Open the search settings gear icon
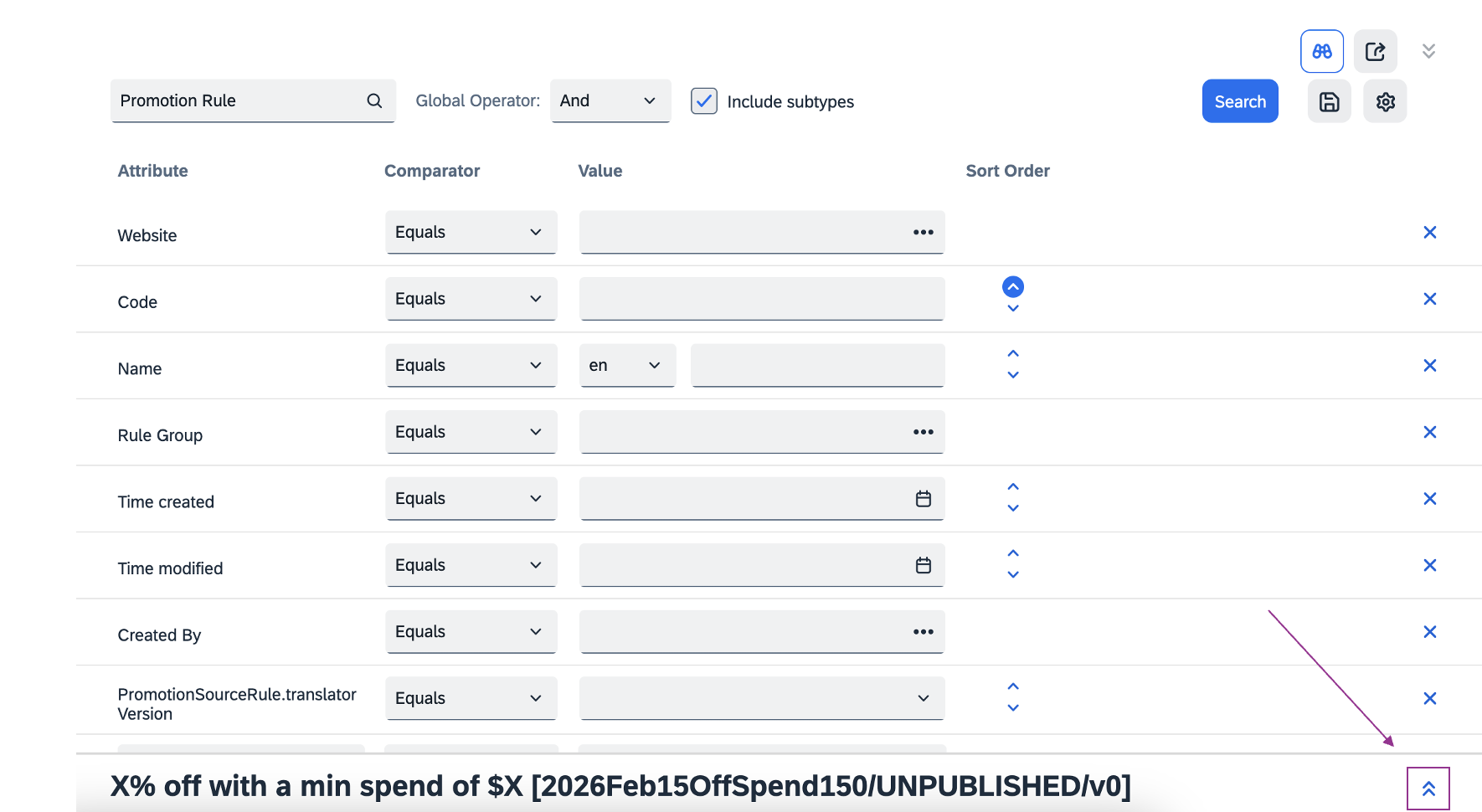The image size is (1482, 812). coord(1385,102)
